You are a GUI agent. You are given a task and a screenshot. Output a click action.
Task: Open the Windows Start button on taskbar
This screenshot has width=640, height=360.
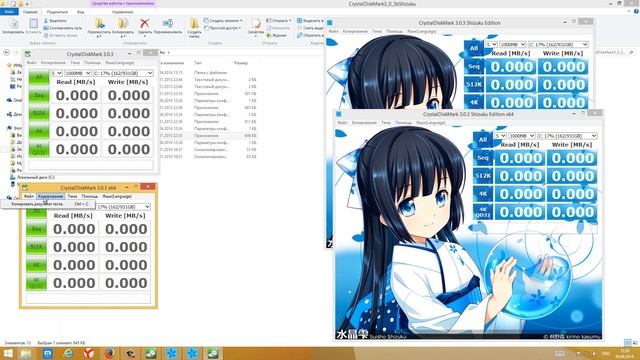pyautogui.click(x=8, y=353)
